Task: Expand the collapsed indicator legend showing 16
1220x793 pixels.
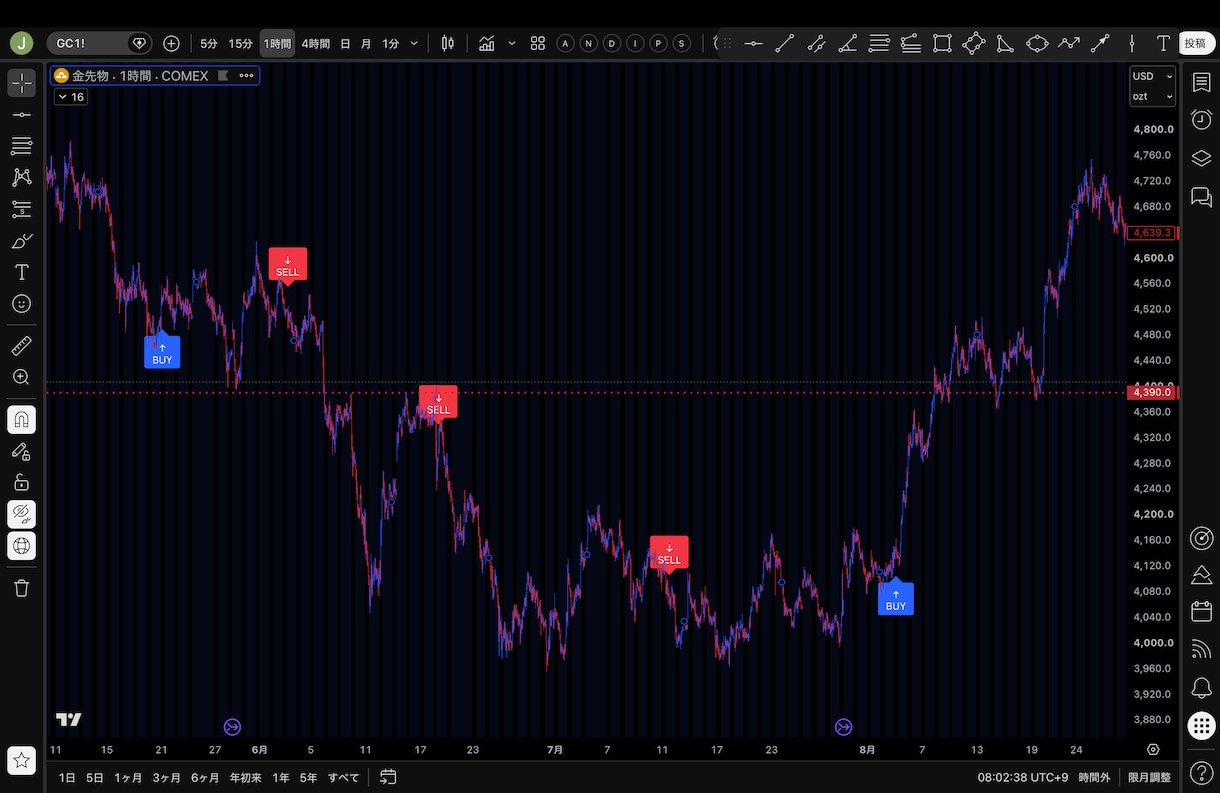Action: coord(70,97)
